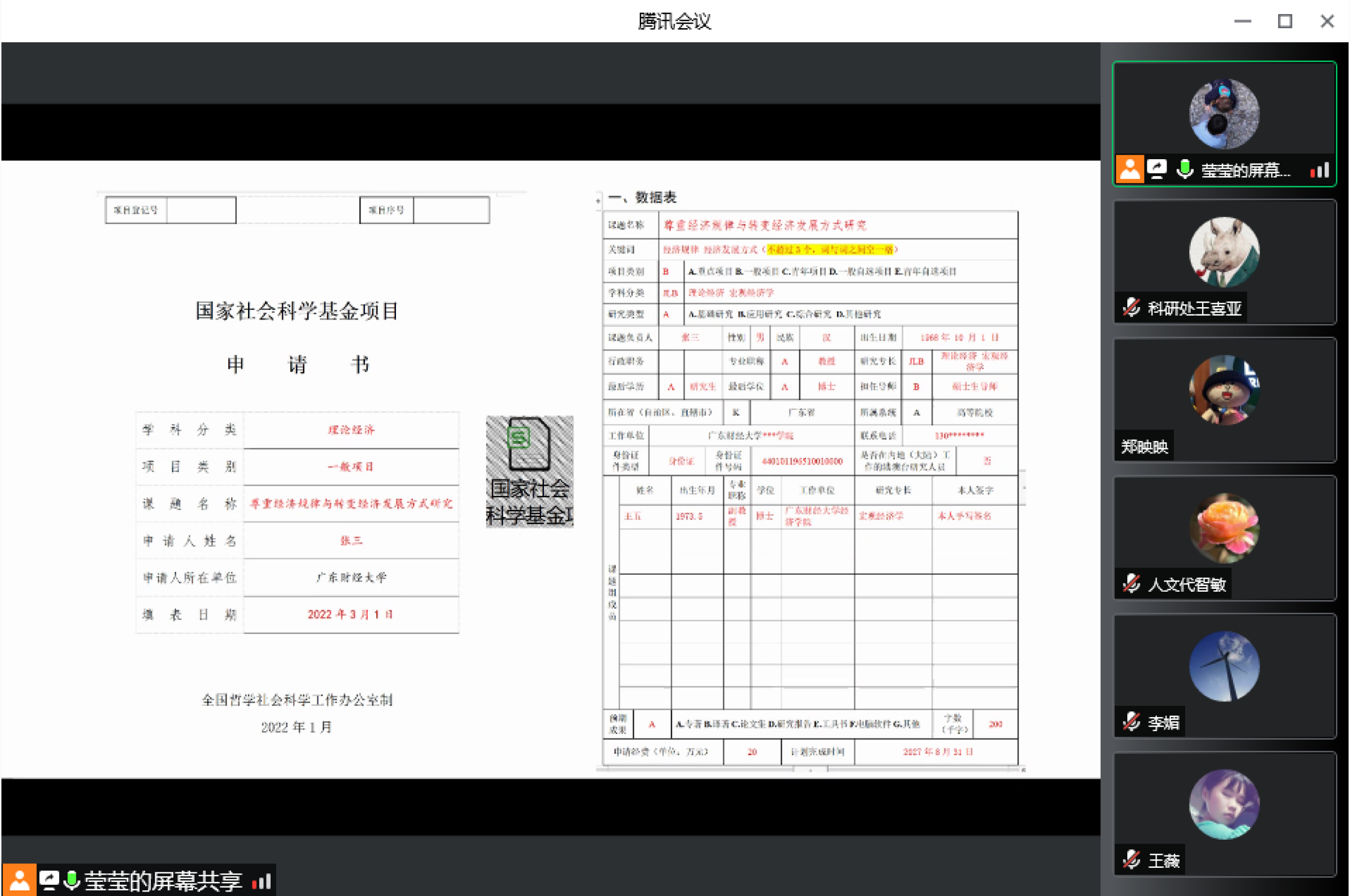Click the screen share icon on 莹莹's tile

[x=1157, y=170]
